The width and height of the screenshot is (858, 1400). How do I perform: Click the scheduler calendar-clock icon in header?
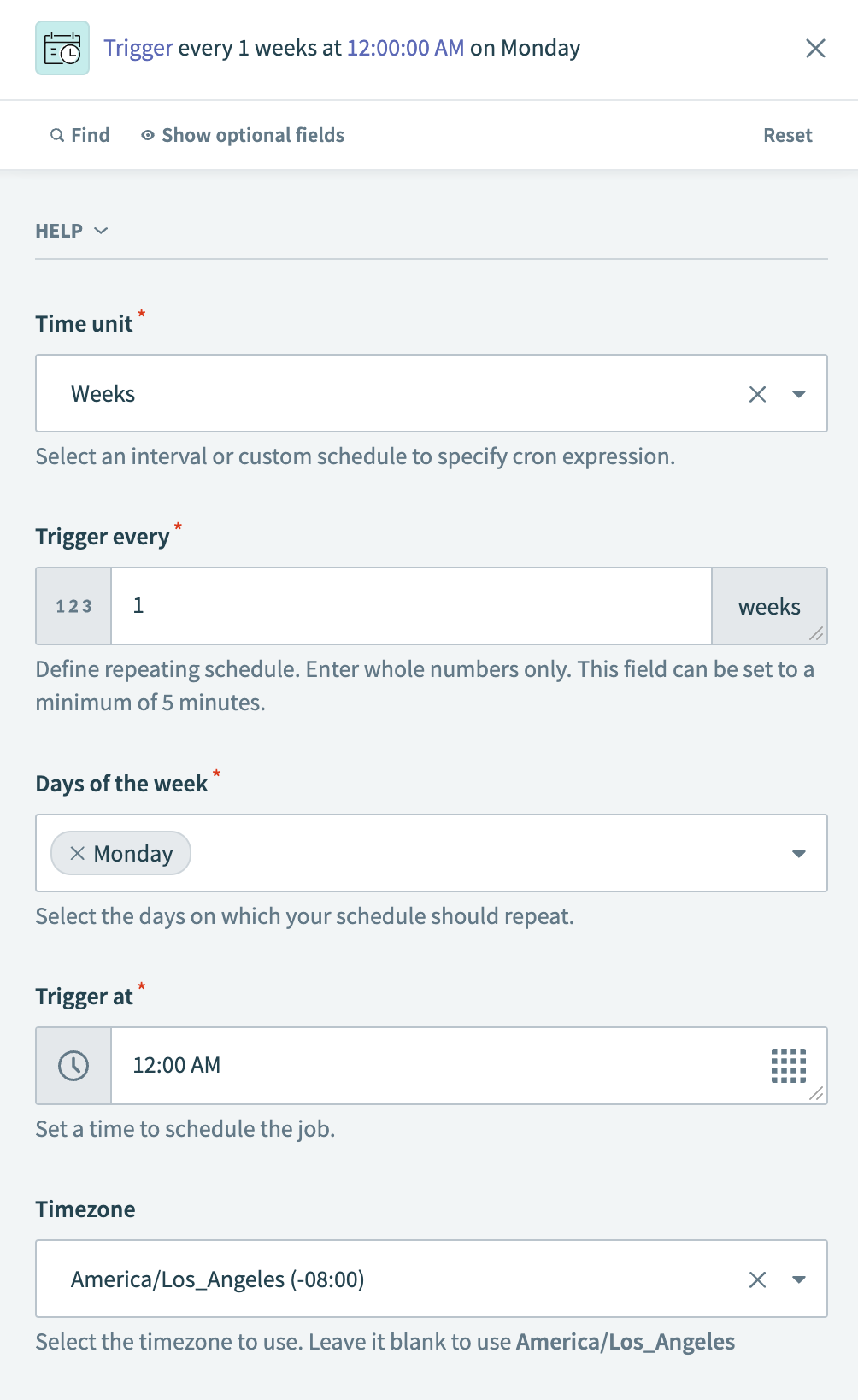62,49
